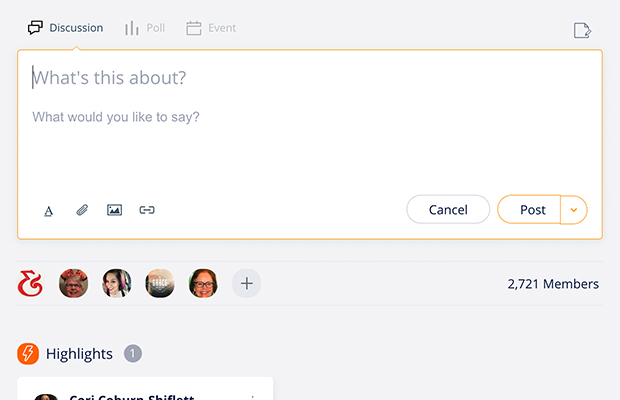Open the last member avatar with glasses

tap(203, 284)
